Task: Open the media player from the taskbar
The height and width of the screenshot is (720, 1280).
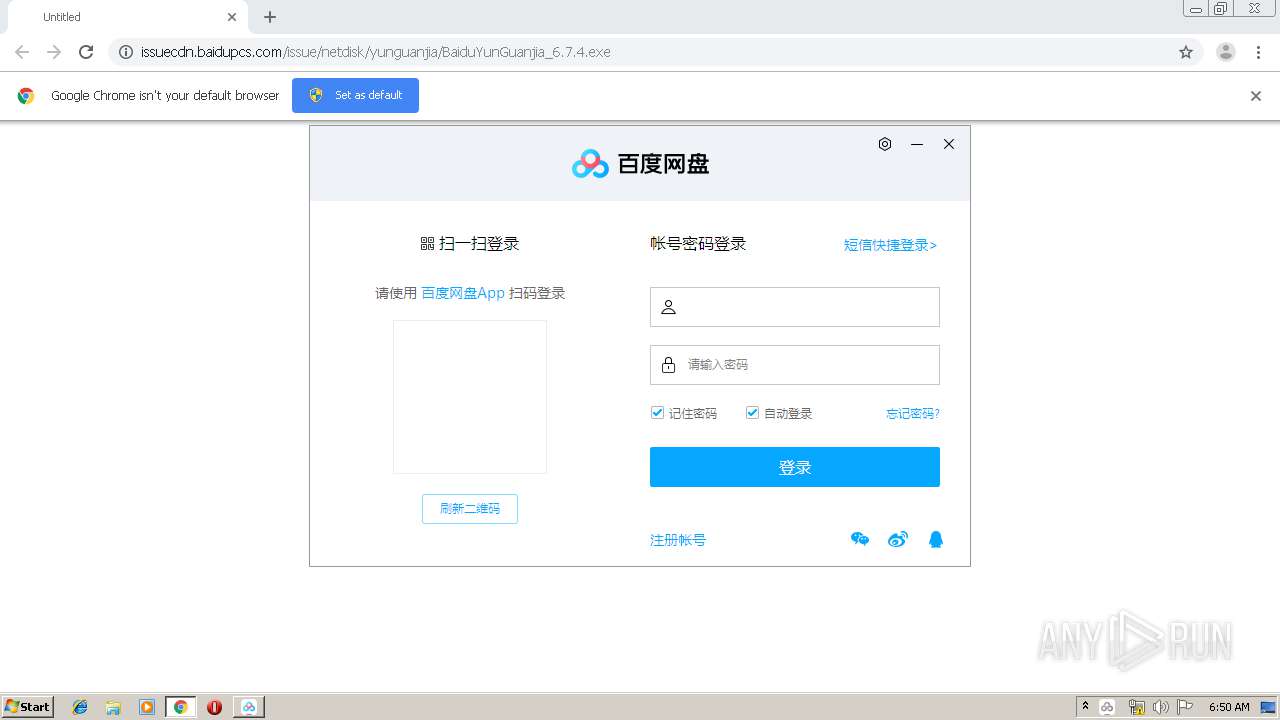Action: pyautogui.click(x=147, y=707)
